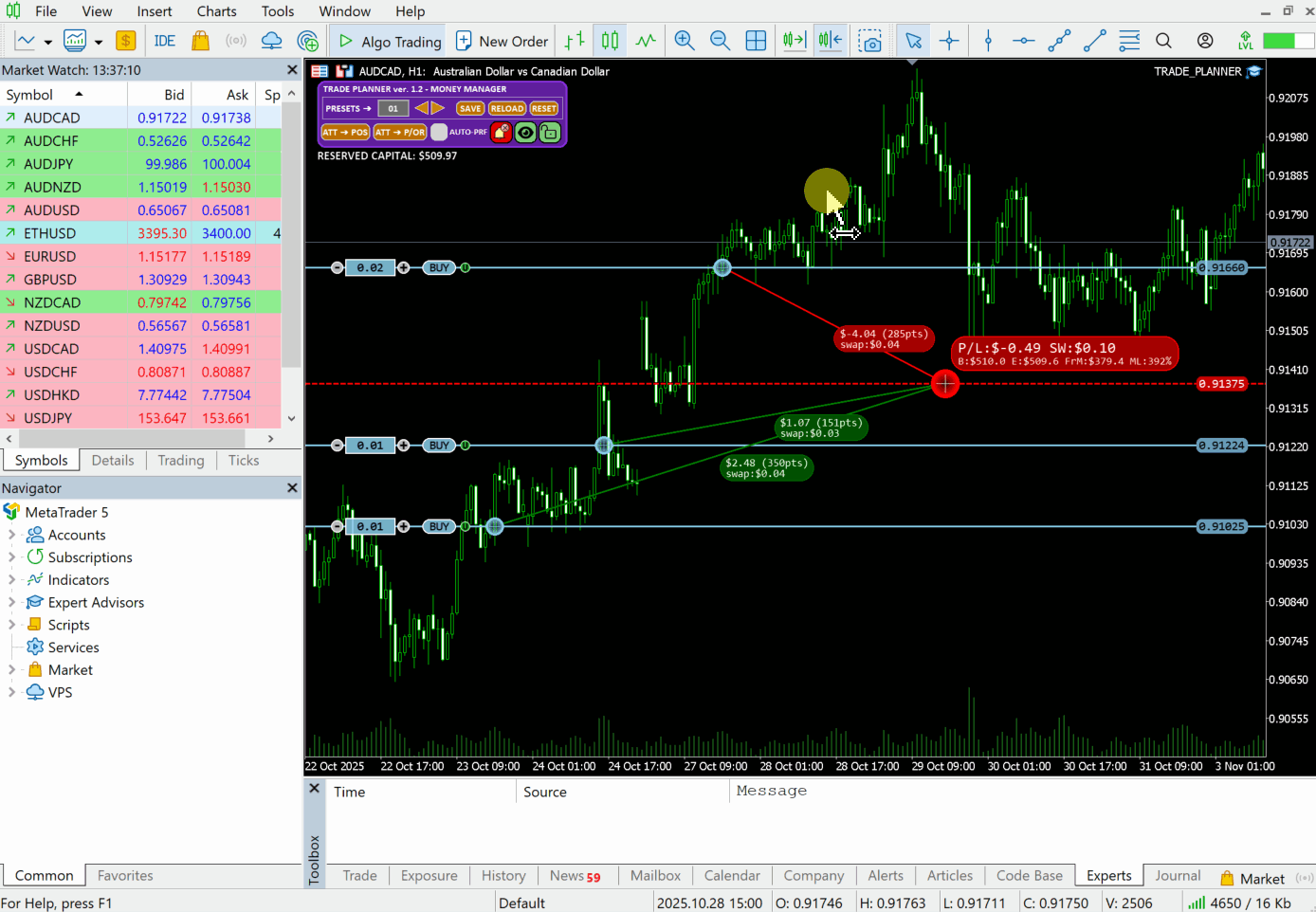Switch to the Journal tab

[x=1178, y=876]
